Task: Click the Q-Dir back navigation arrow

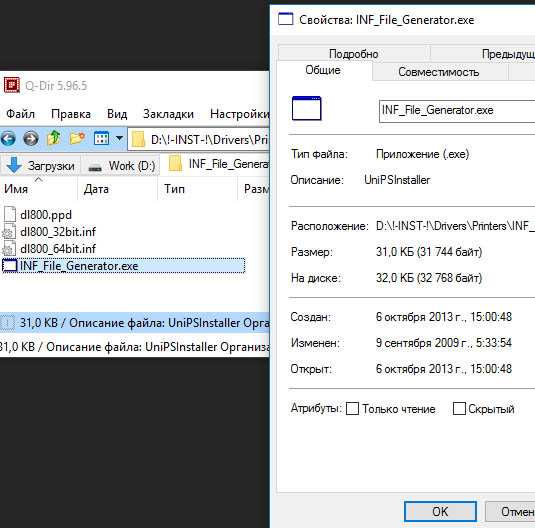Action: [9, 139]
